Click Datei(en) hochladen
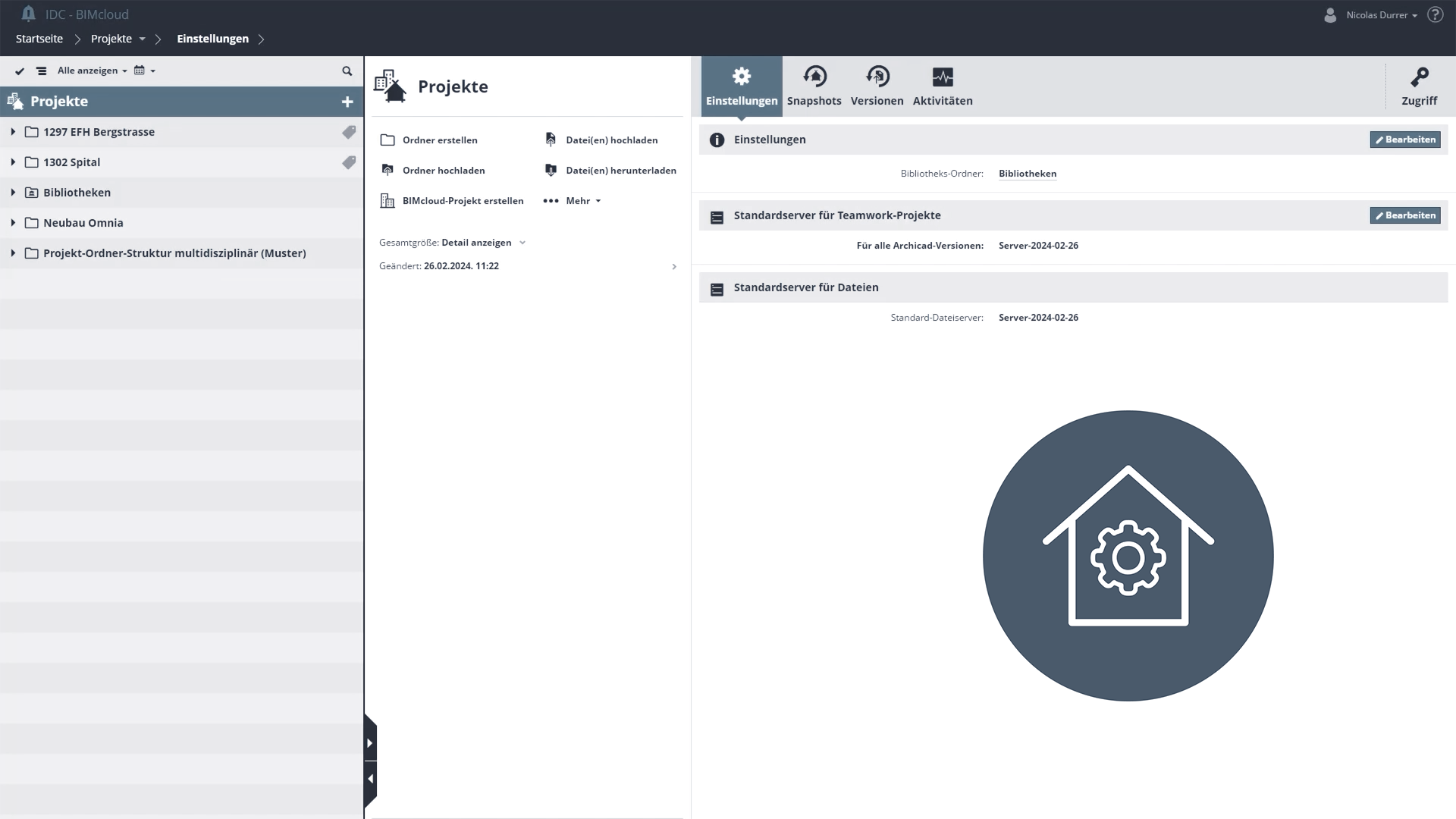This screenshot has height=819, width=1456. click(x=611, y=140)
